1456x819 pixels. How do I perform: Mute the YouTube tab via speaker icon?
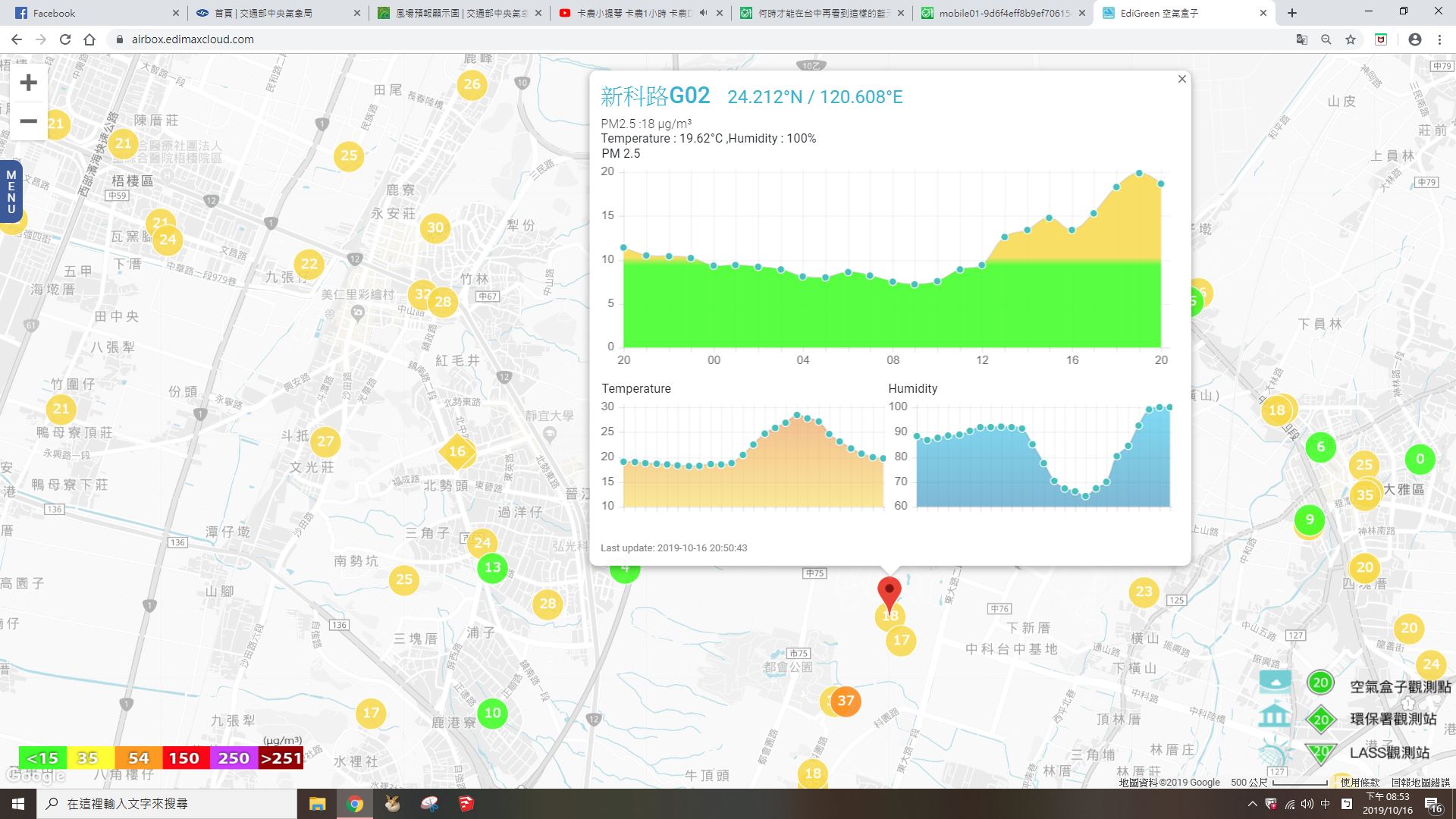(x=703, y=13)
